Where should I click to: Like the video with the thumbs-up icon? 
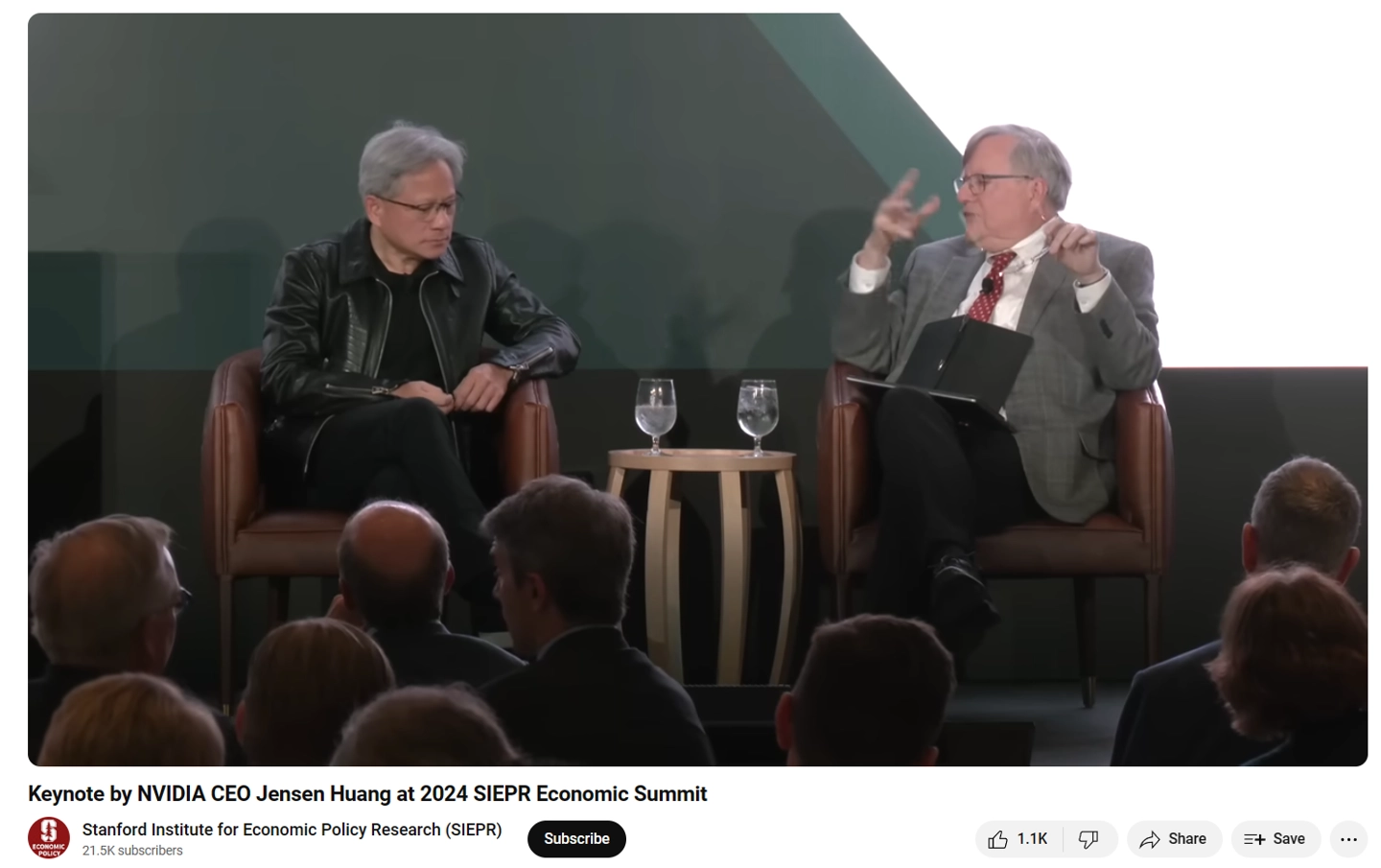click(997, 839)
